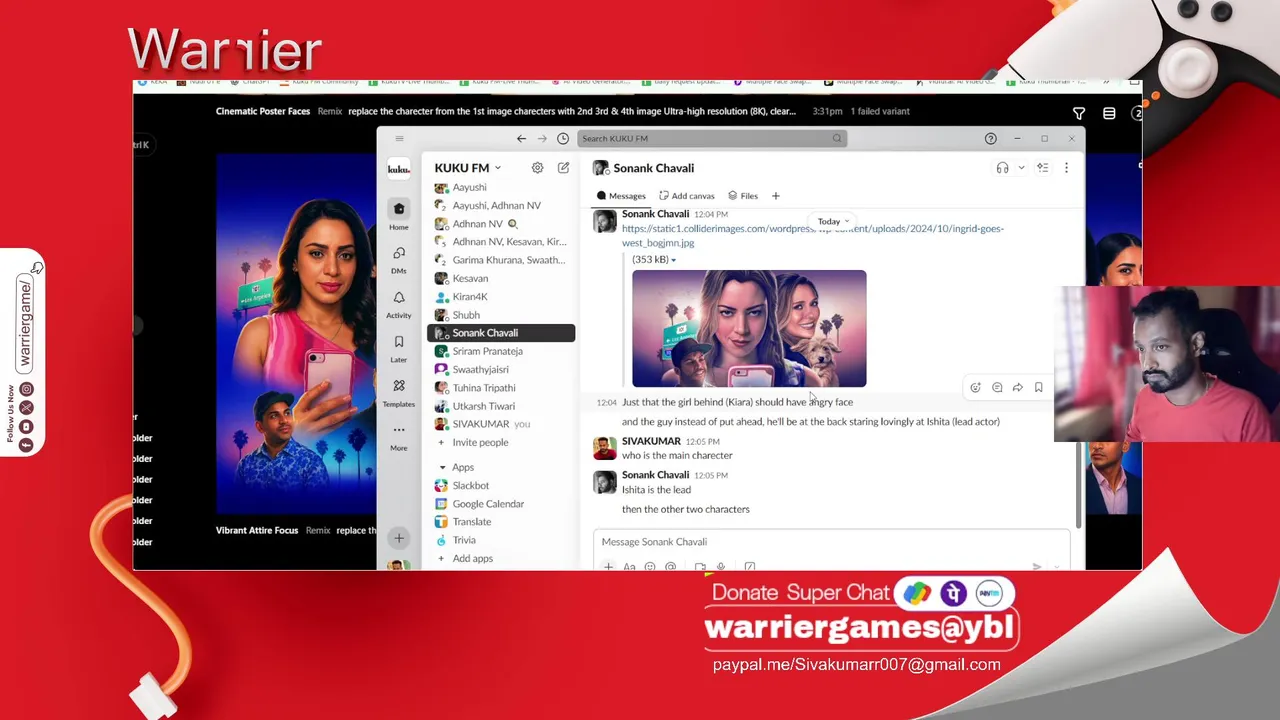Open Garima Khurana, Swaath... group chat
The width and height of the screenshot is (1280, 720).
[500, 260]
